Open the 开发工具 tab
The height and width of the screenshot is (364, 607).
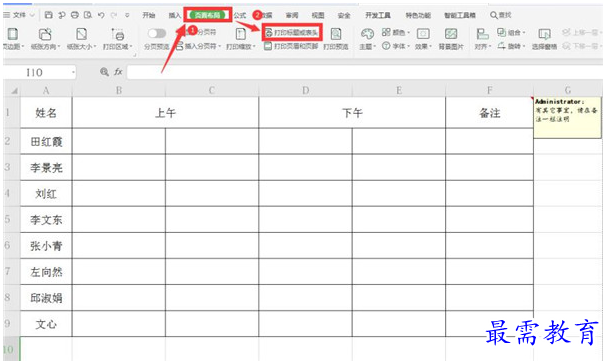(x=378, y=15)
